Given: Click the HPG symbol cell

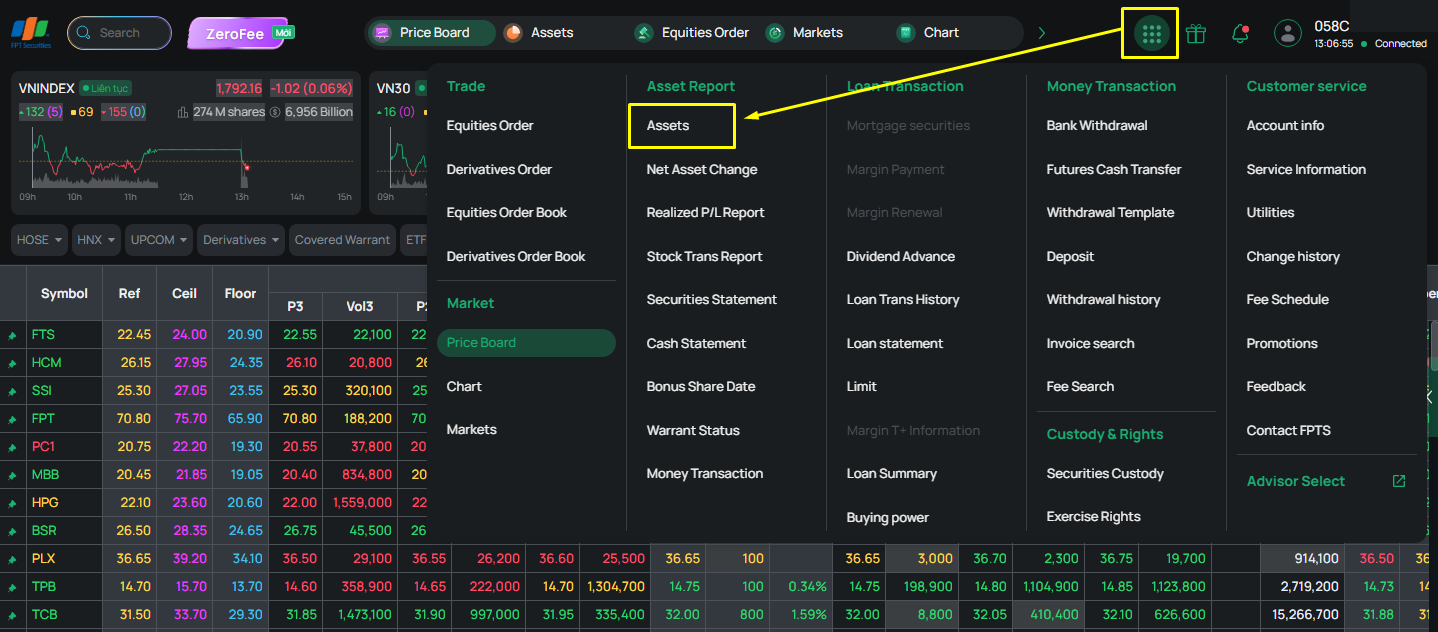Looking at the screenshot, I should tap(64, 503).
